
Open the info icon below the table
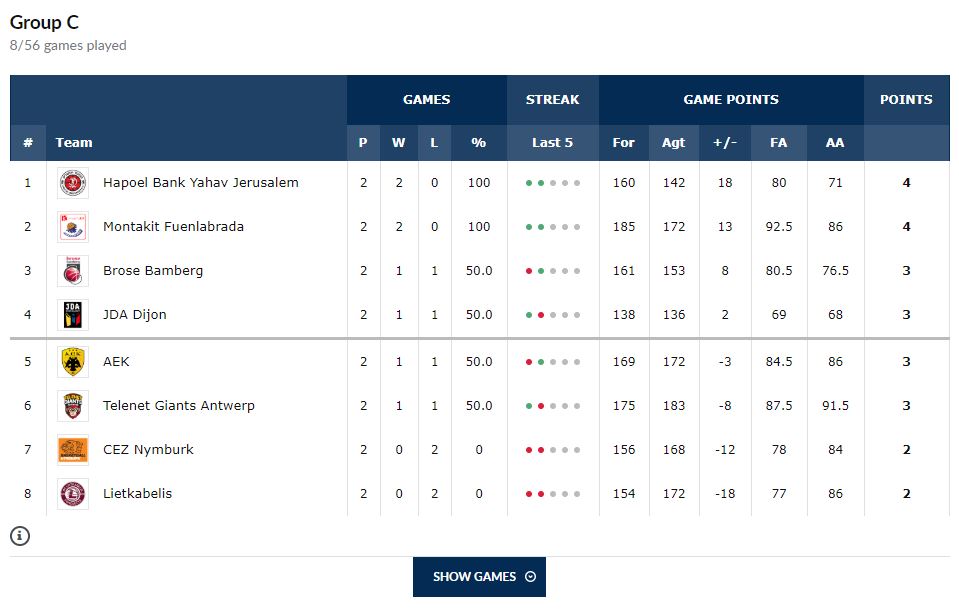pos(20,536)
